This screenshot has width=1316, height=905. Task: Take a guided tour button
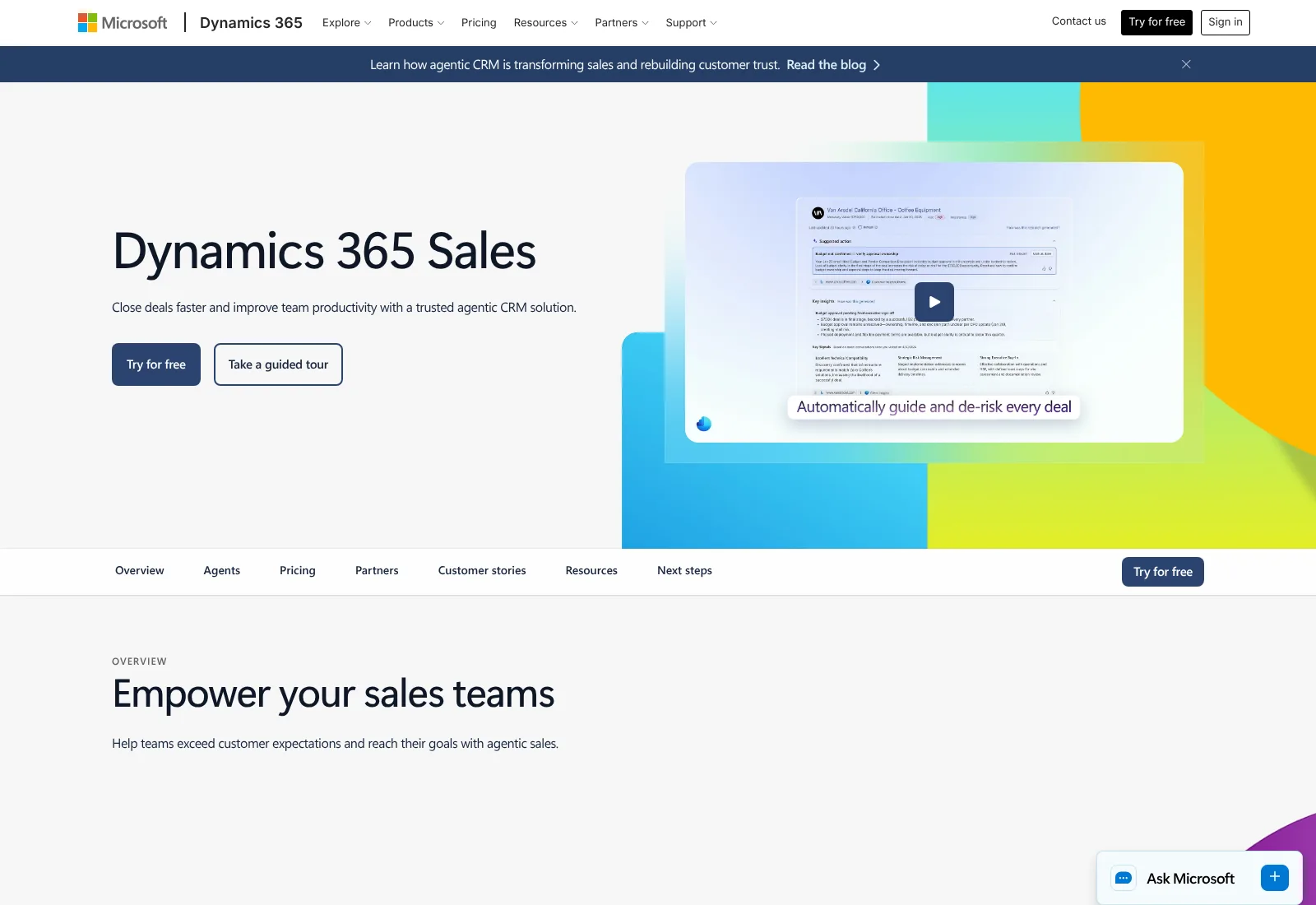(x=278, y=364)
